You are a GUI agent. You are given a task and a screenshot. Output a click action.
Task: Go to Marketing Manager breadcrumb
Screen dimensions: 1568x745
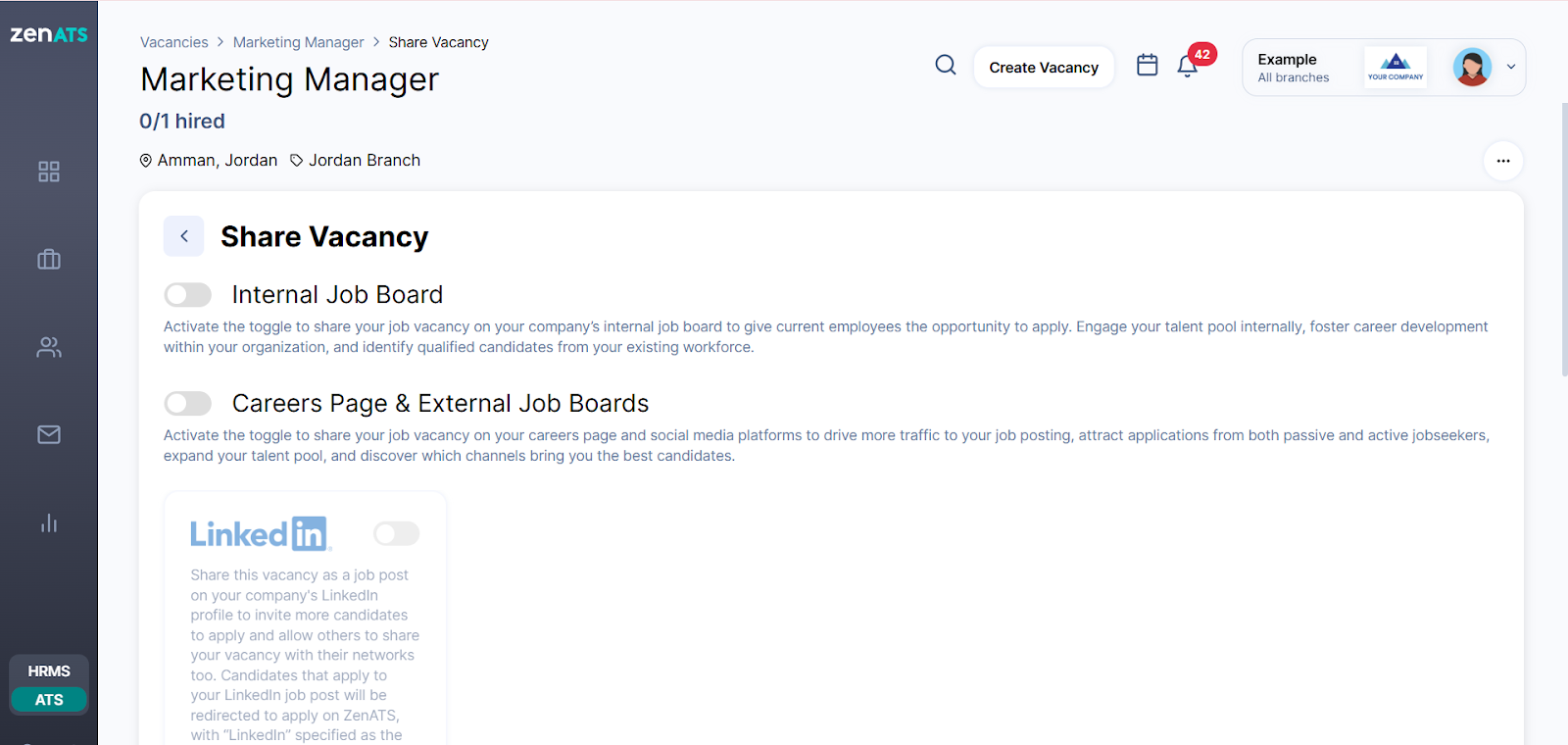(299, 42)
